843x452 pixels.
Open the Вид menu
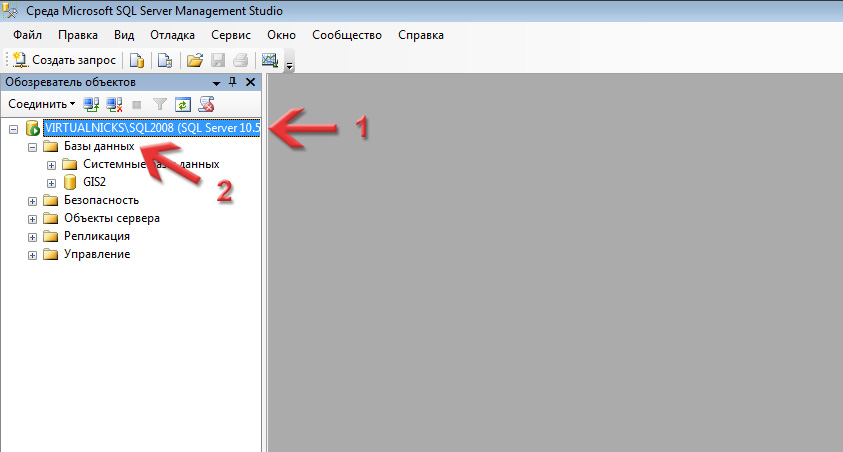pyautogui.click(x=124, y=35)
